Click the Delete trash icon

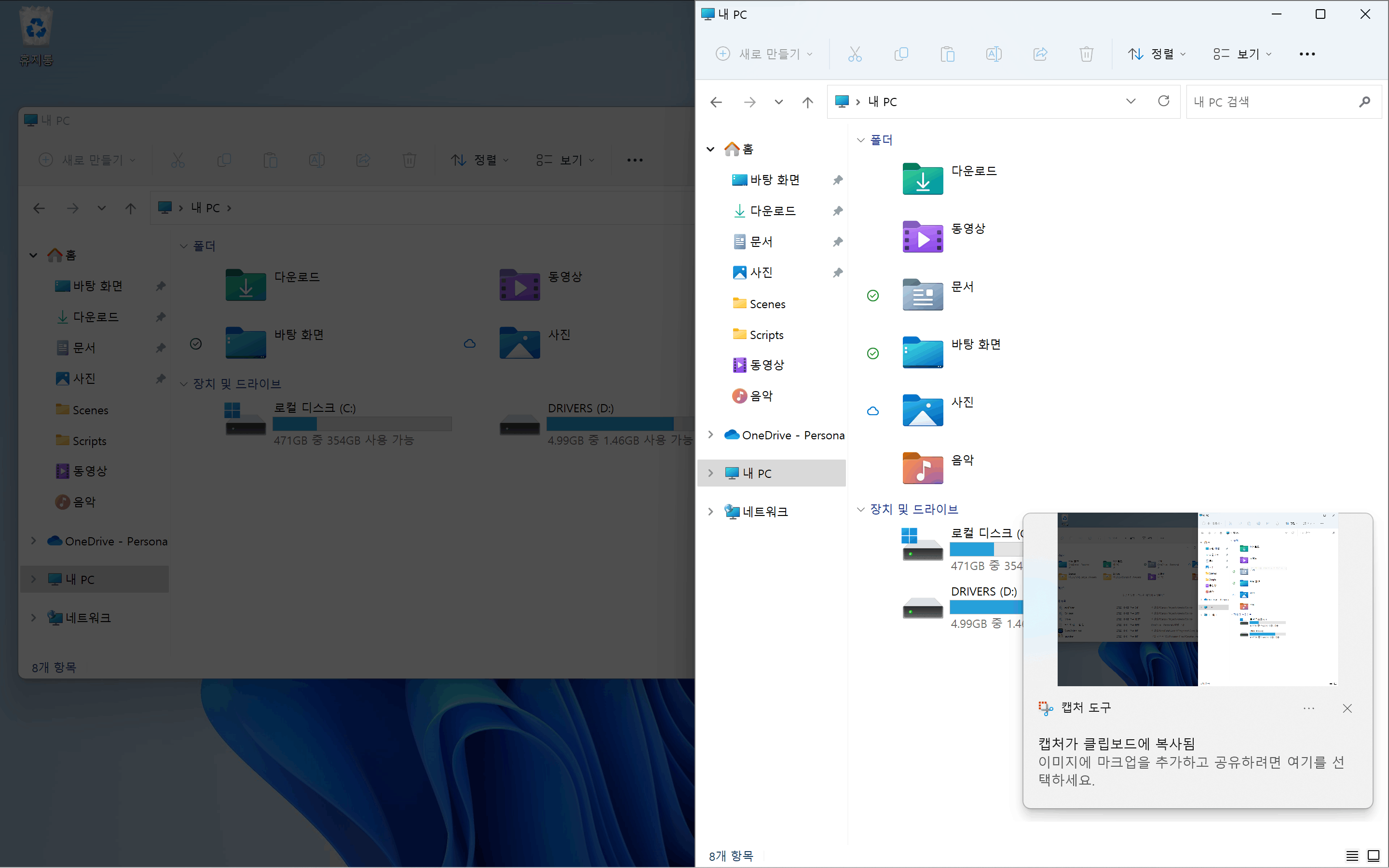1086,54
